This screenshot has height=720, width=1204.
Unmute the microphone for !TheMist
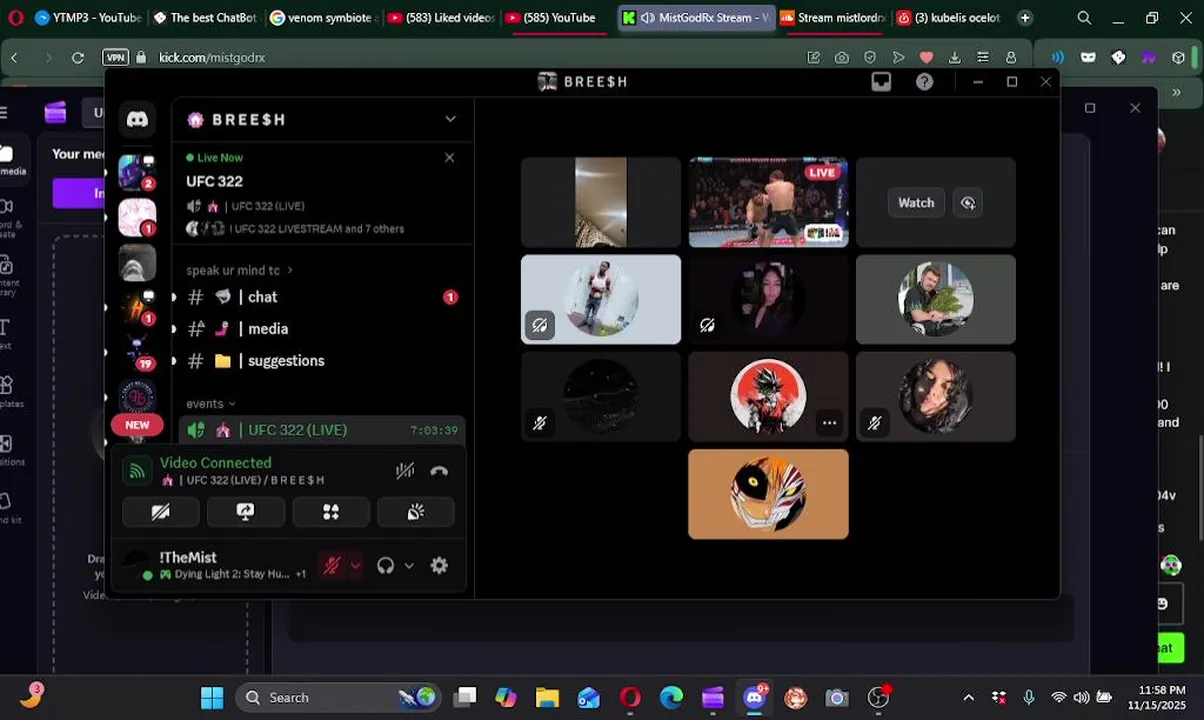pyautogui.click(x=332, y=566)
